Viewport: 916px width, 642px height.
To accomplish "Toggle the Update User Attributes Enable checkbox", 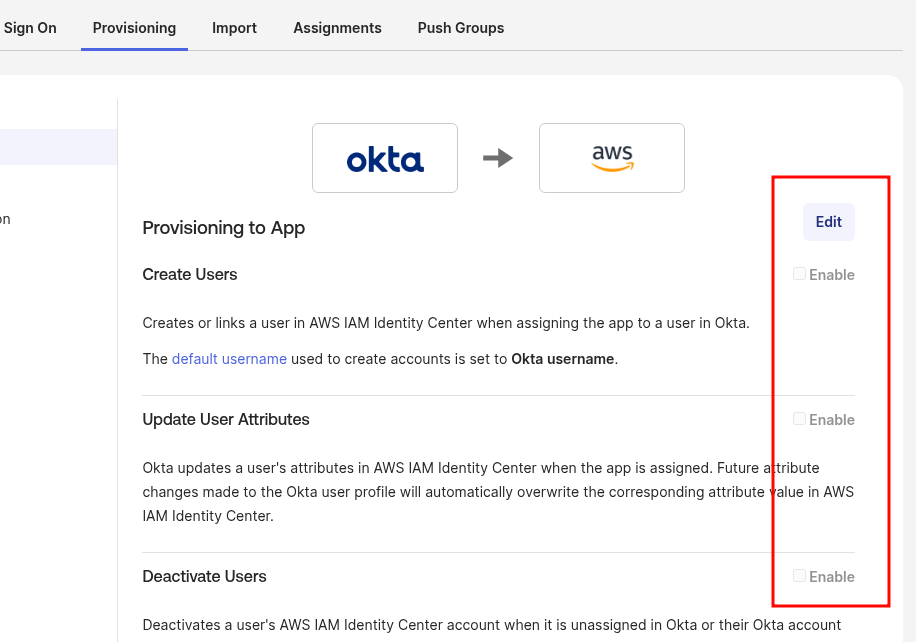I will tap(800, 419).
